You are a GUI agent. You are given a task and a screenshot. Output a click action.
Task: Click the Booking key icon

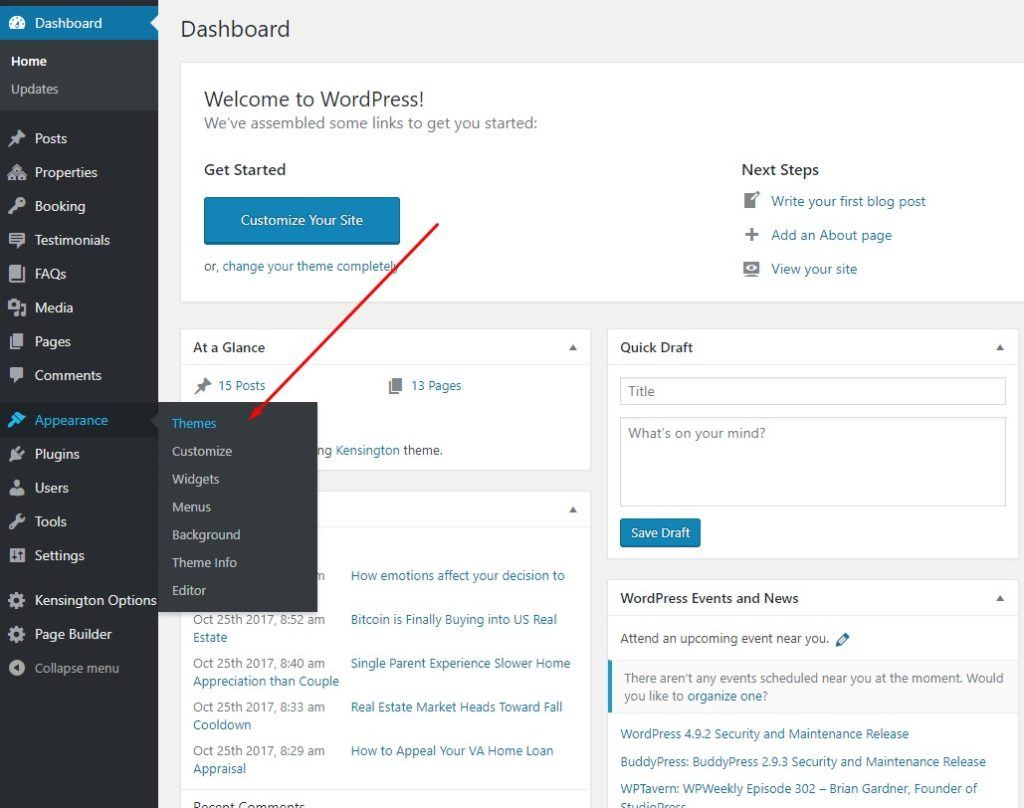point(17,206)
